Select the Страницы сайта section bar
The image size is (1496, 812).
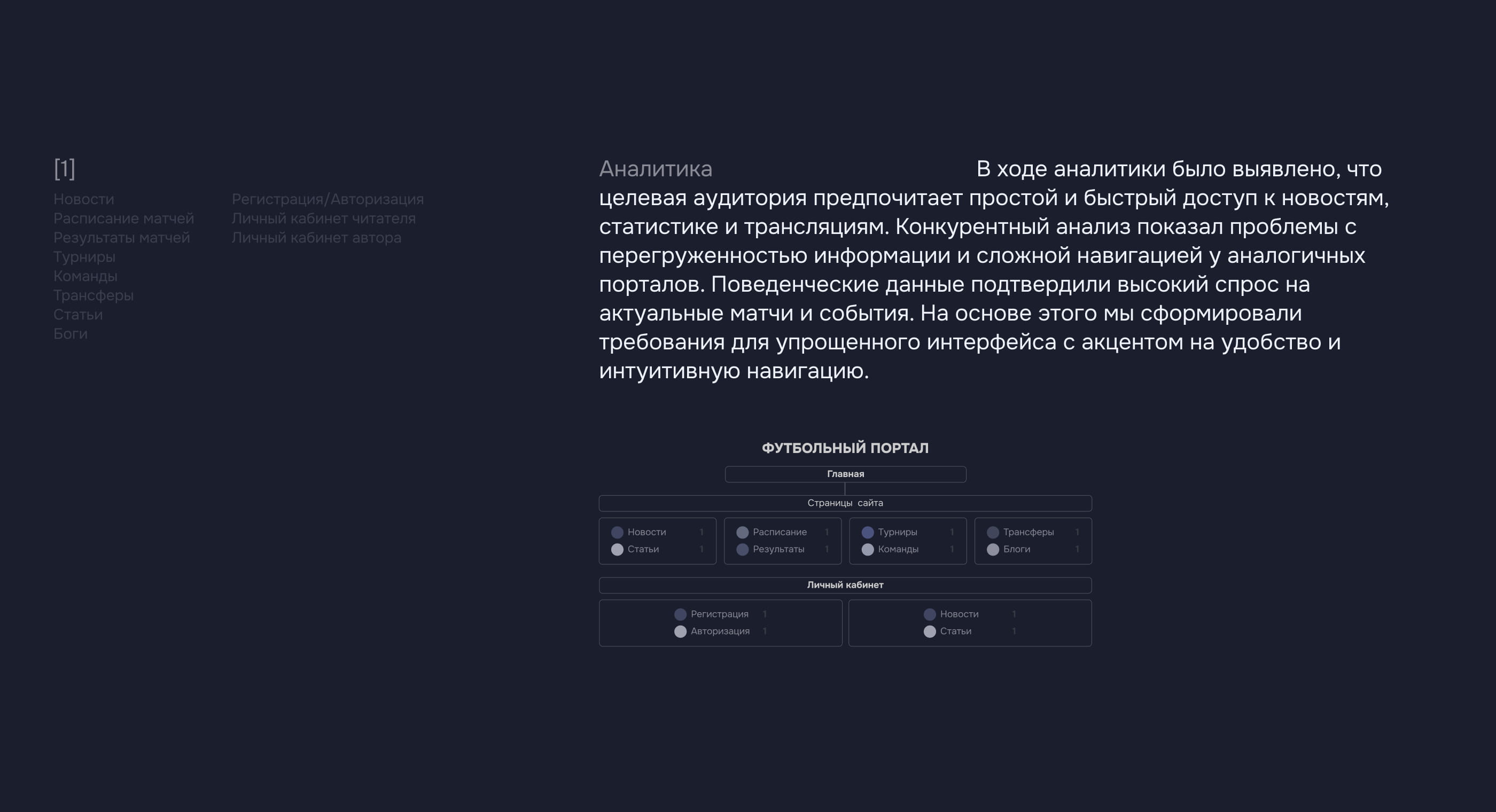click(x=845, y=503)
